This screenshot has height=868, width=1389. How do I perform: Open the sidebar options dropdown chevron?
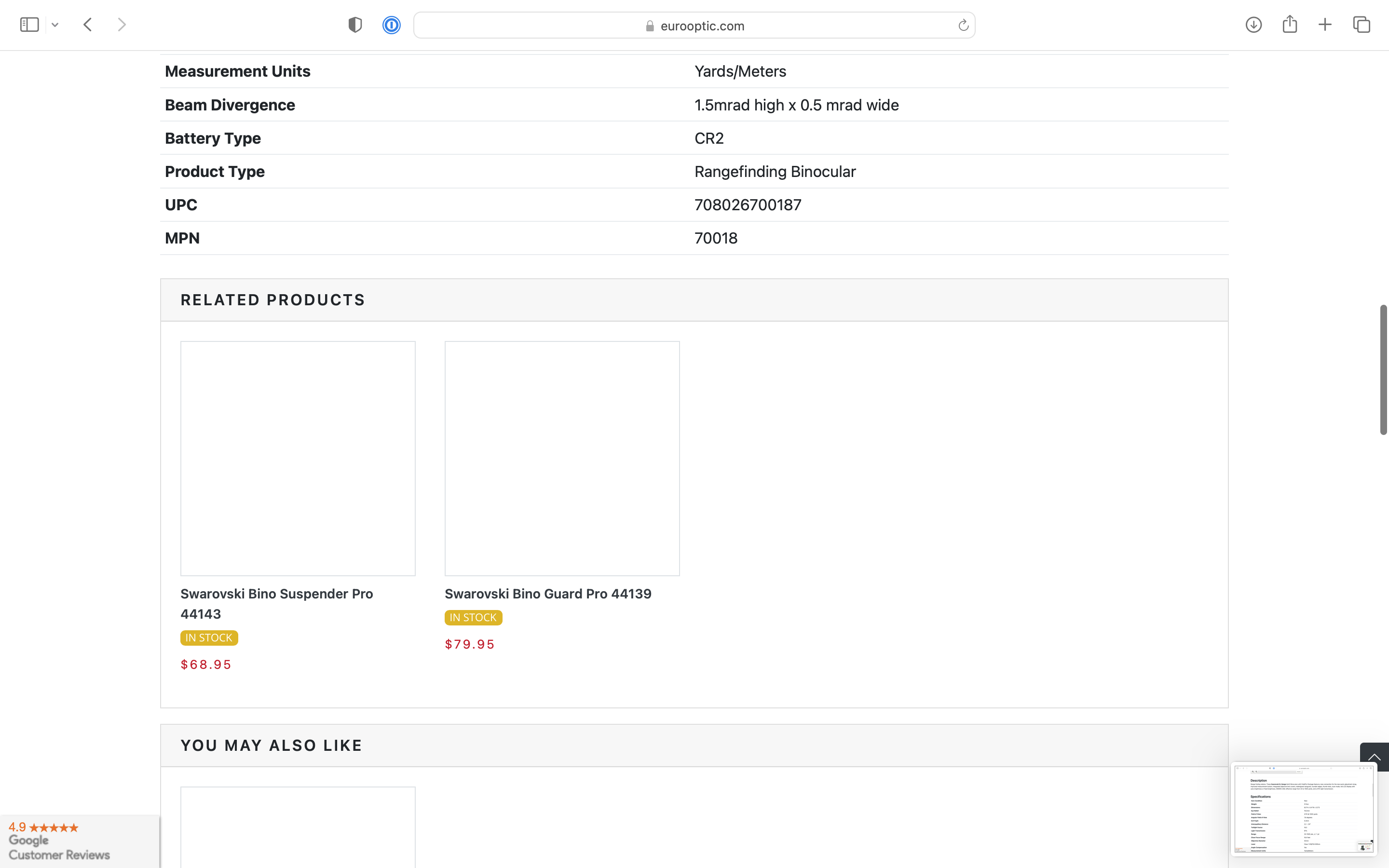click(x=55, y=25)
